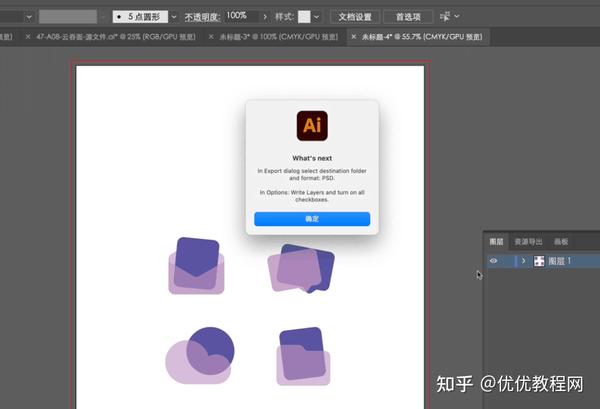This screenshot has width=600, height=409.
Task: Click the 确定 button in the dialog
Action: tap(312, 219)
